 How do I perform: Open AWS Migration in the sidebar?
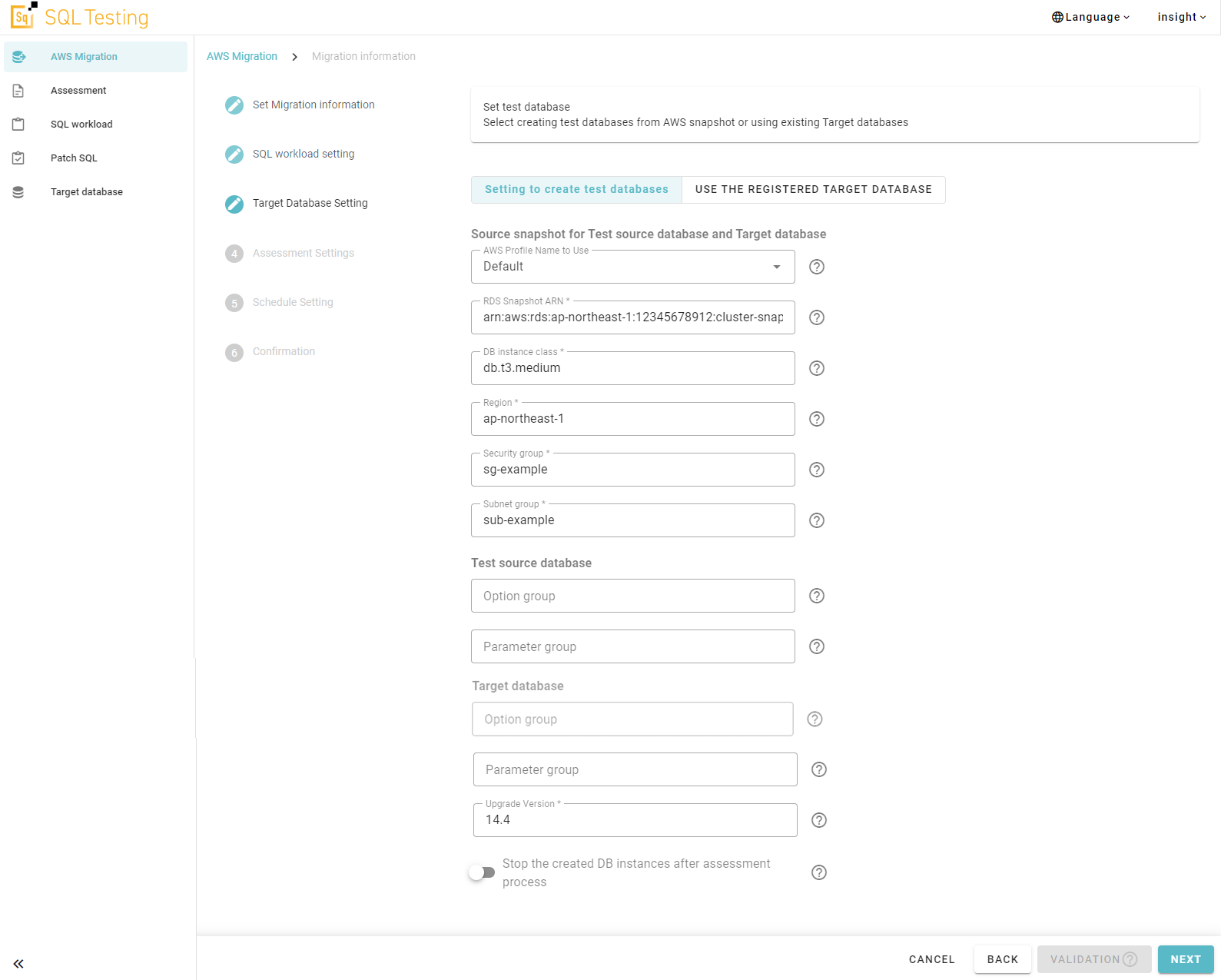coord(95,57)
